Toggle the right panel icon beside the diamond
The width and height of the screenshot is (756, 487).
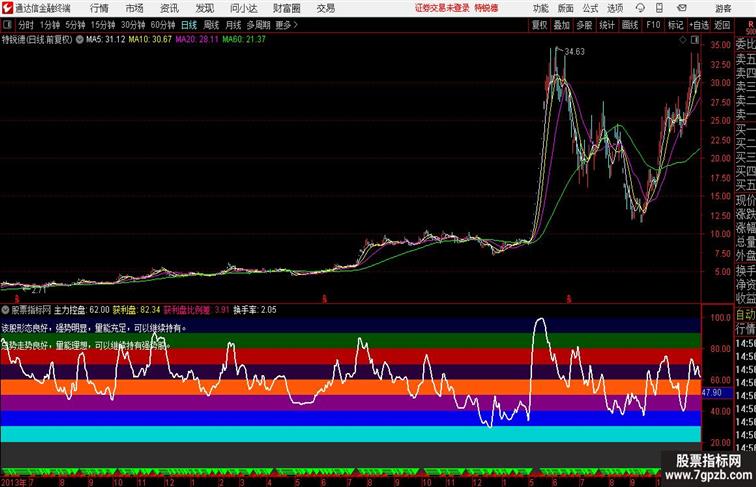695,41
